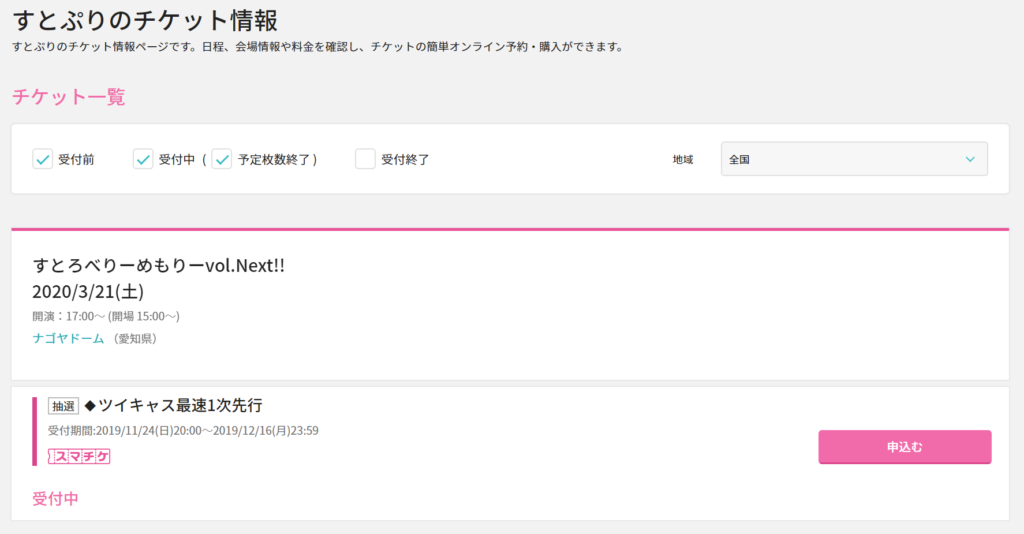1024x534 pixels.
Task: Click the チケット一覧 heading
Action: [69, 97]
